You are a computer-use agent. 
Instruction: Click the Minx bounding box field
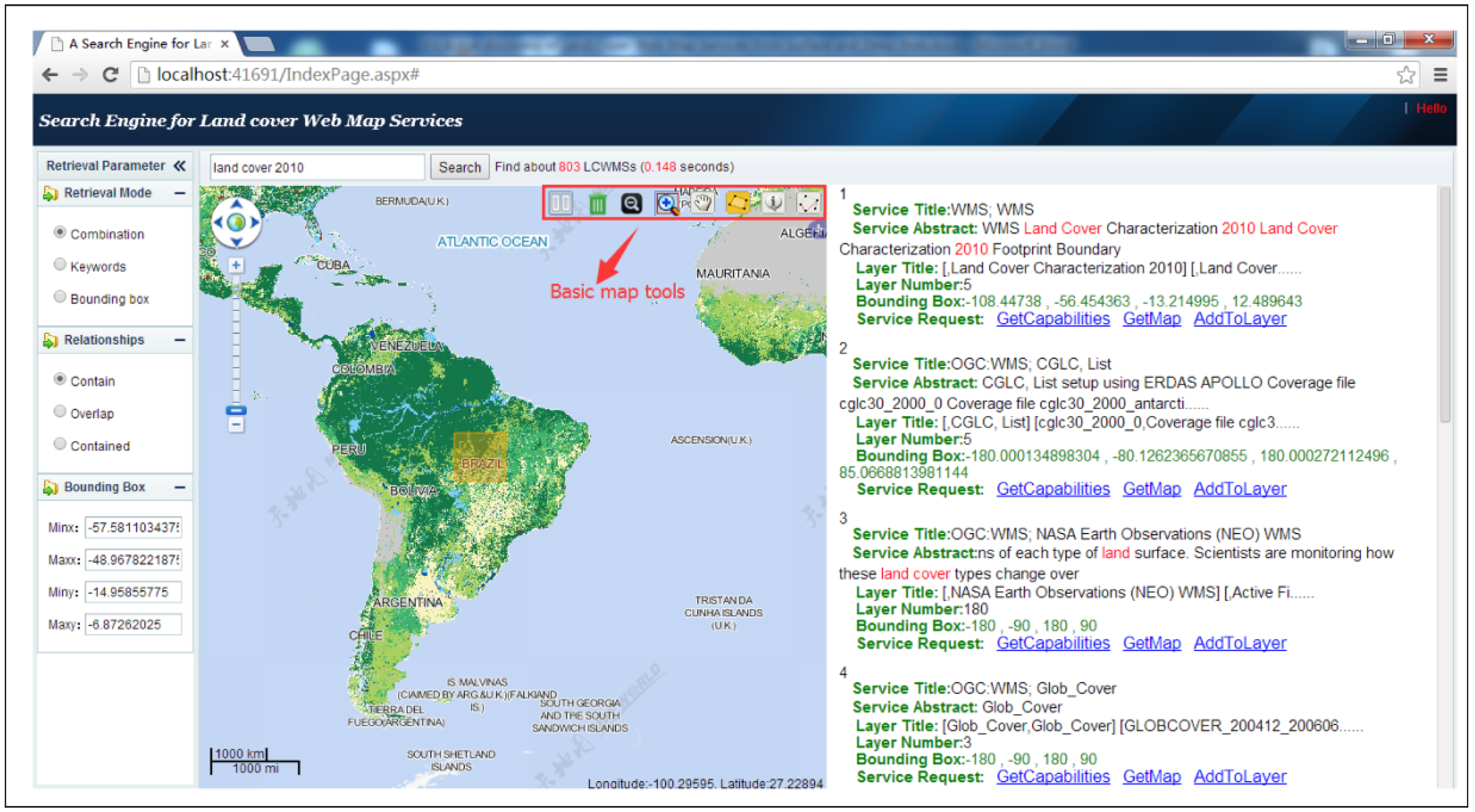coord(133,527)
